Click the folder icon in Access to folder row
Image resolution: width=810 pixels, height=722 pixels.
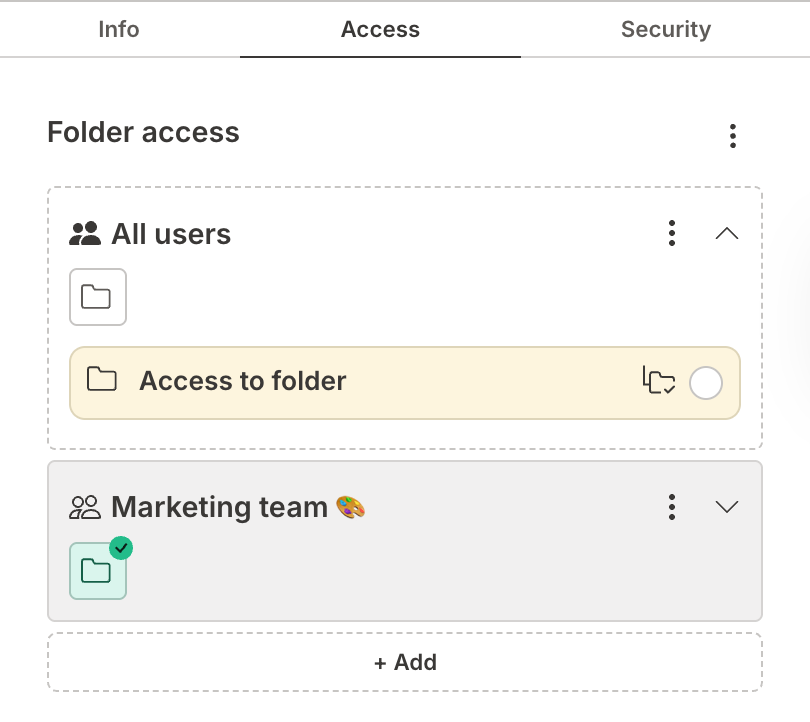click(x=100, y=381)
